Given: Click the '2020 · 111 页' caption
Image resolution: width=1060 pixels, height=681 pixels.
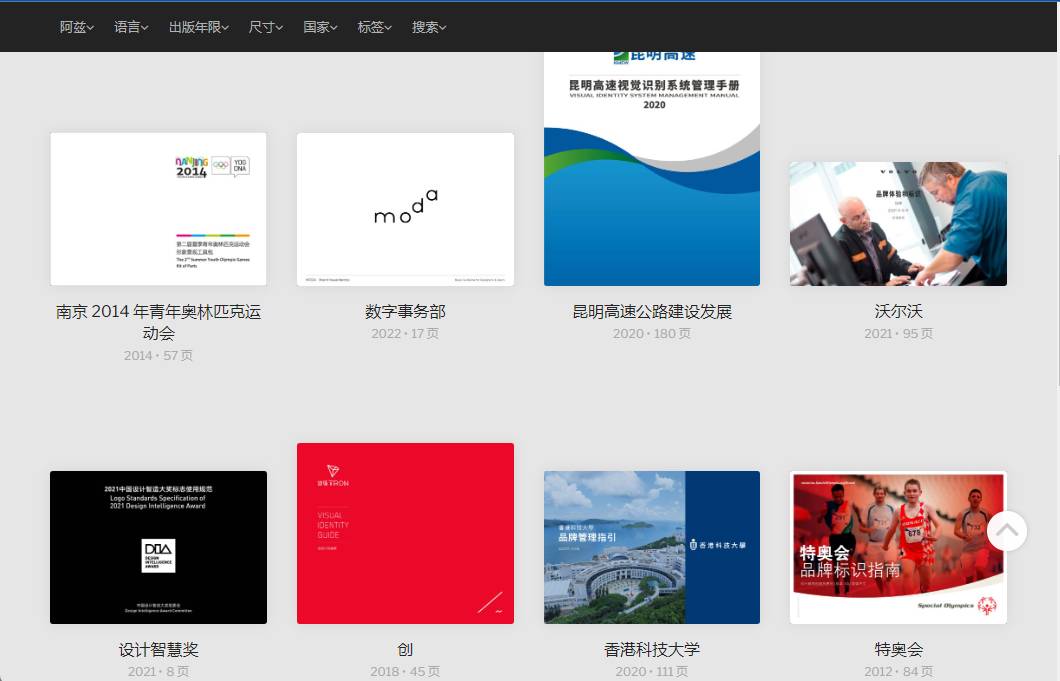Looking at the screenshot, I should (x=652, y=672).
